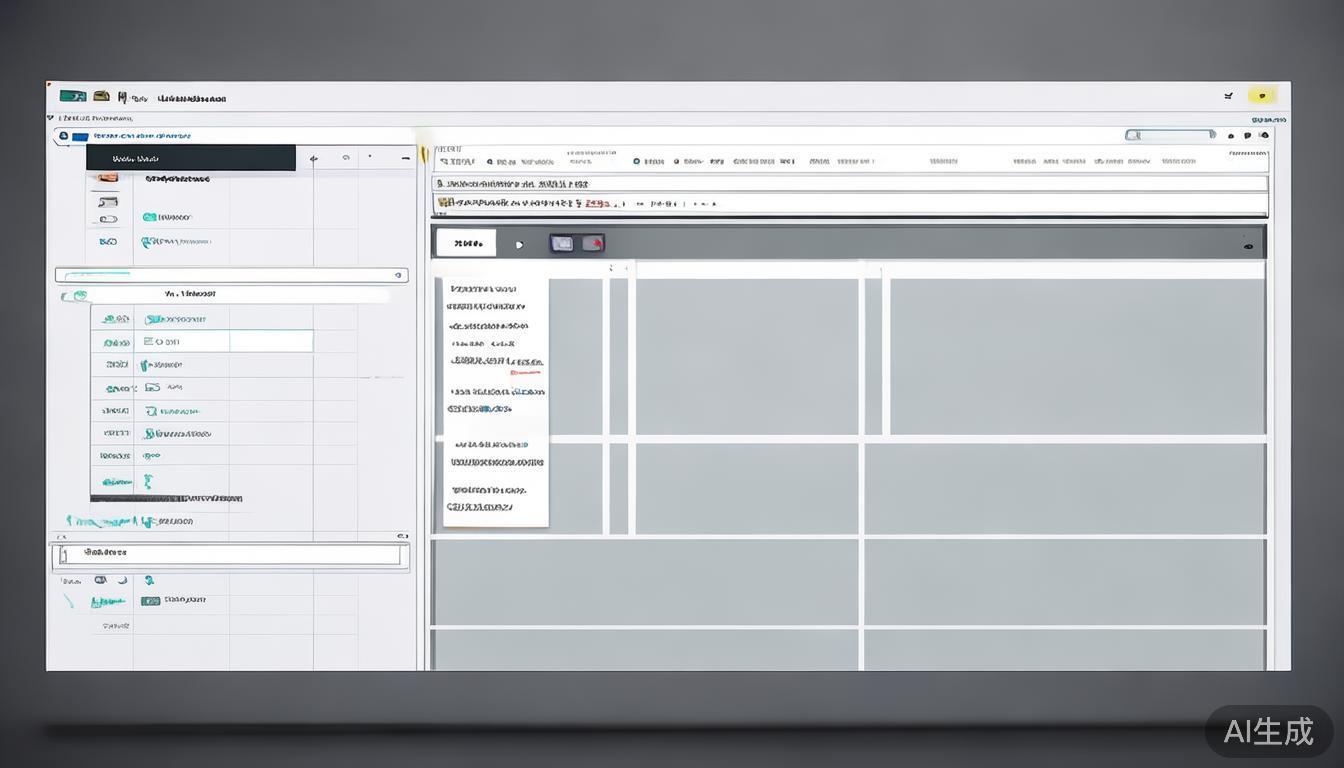Image resolution: width=1344 pixels, height=768 pixels.
Task: Open the dropdown at the left panel field's right end
Action: pyautogui.click(x=398, y=275)
